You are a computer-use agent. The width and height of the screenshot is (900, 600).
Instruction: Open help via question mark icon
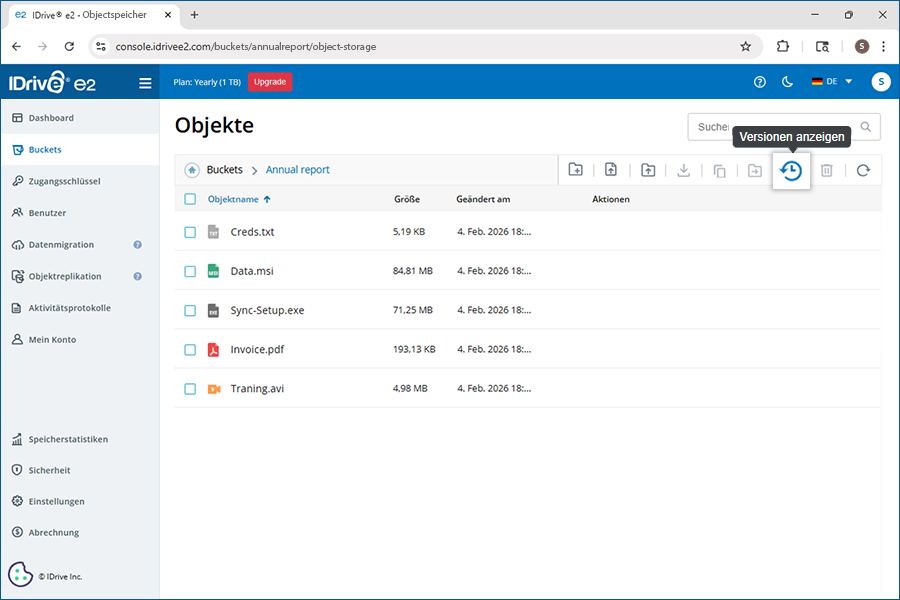tap(760, 82)
